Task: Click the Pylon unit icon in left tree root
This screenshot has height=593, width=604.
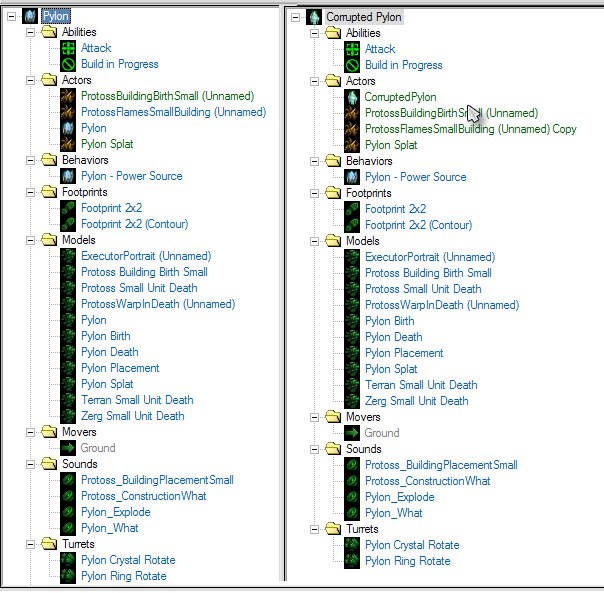Action: (x=30, y=16)
